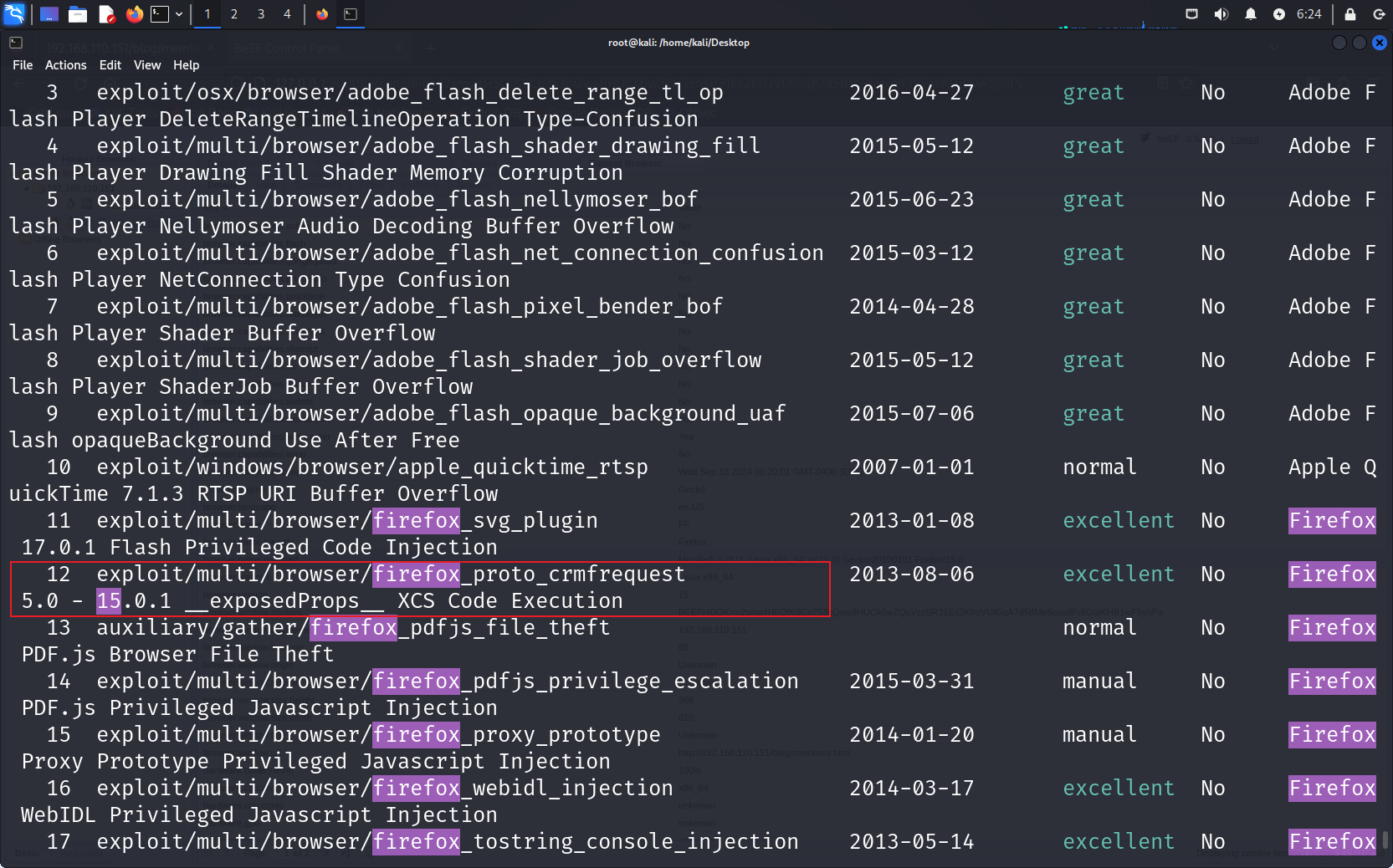
Task: Click the date 2007-01-01
Action: coord(912,467)
